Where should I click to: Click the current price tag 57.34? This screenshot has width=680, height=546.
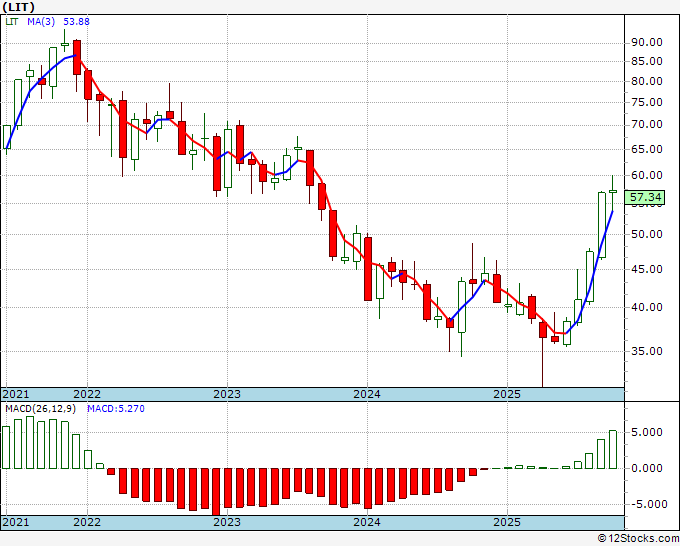645,197
